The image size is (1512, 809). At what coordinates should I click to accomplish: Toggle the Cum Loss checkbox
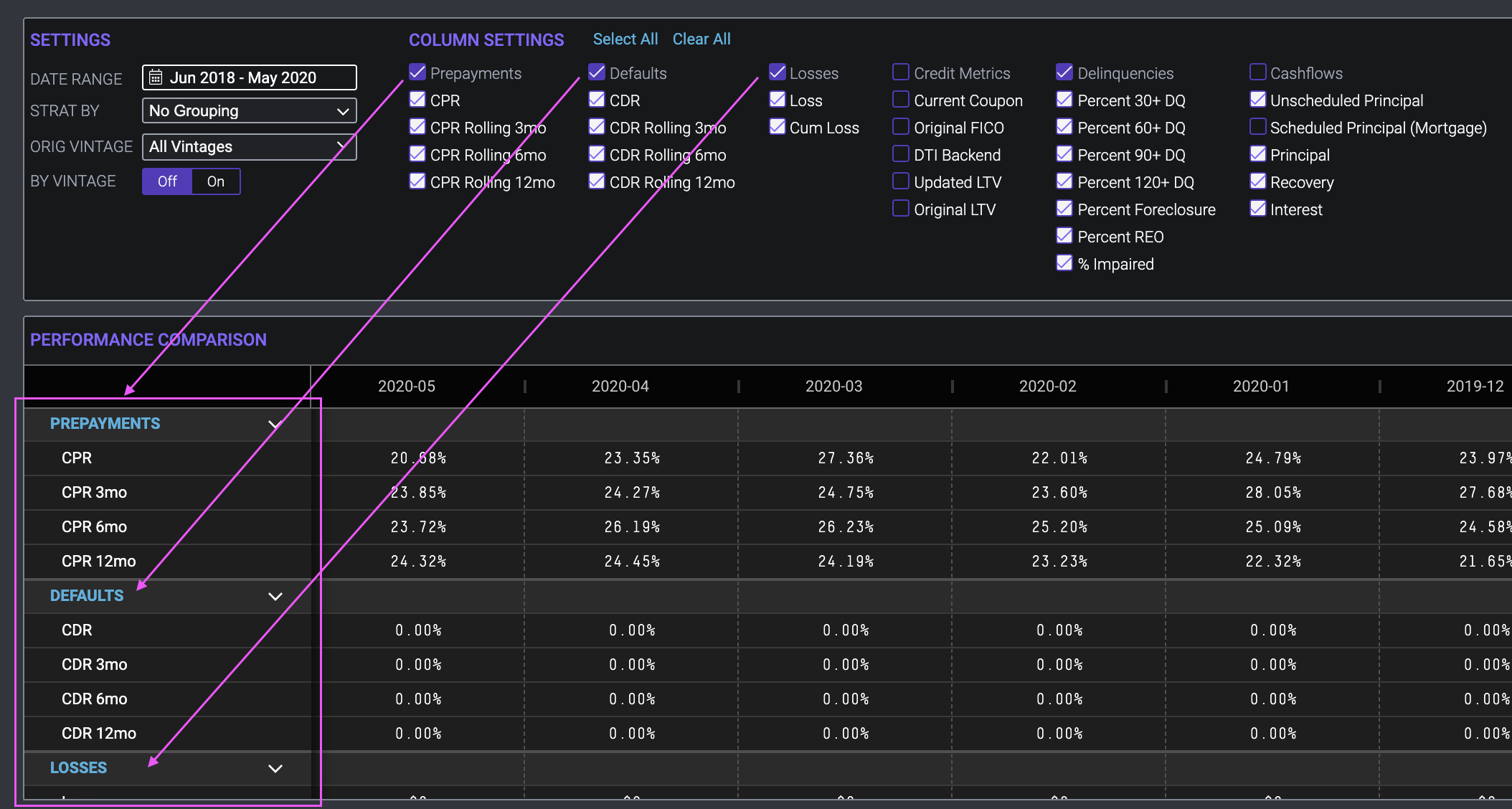(x=777, y=127)
